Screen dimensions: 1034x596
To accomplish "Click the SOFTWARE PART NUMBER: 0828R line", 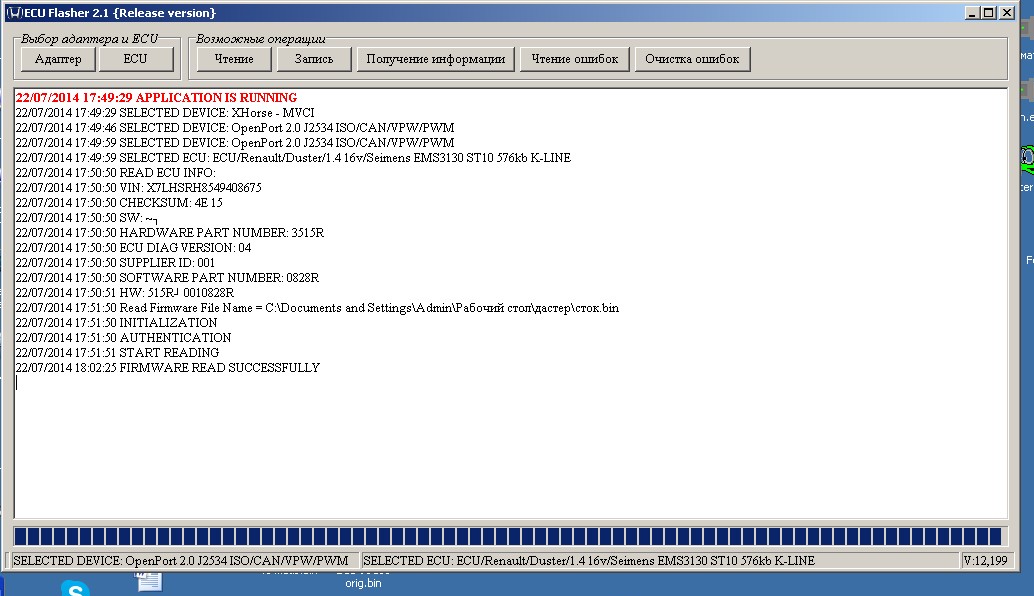I will coord(167,278).
